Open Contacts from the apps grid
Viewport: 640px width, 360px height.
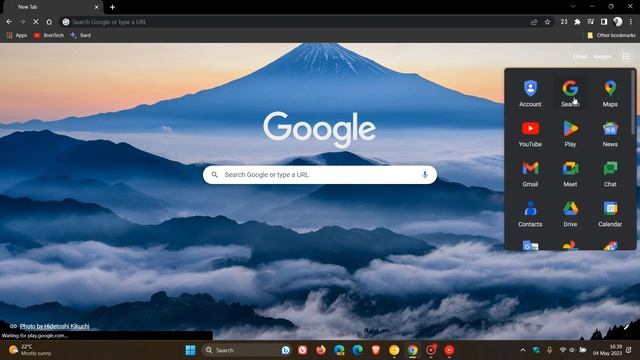[530, 213]
